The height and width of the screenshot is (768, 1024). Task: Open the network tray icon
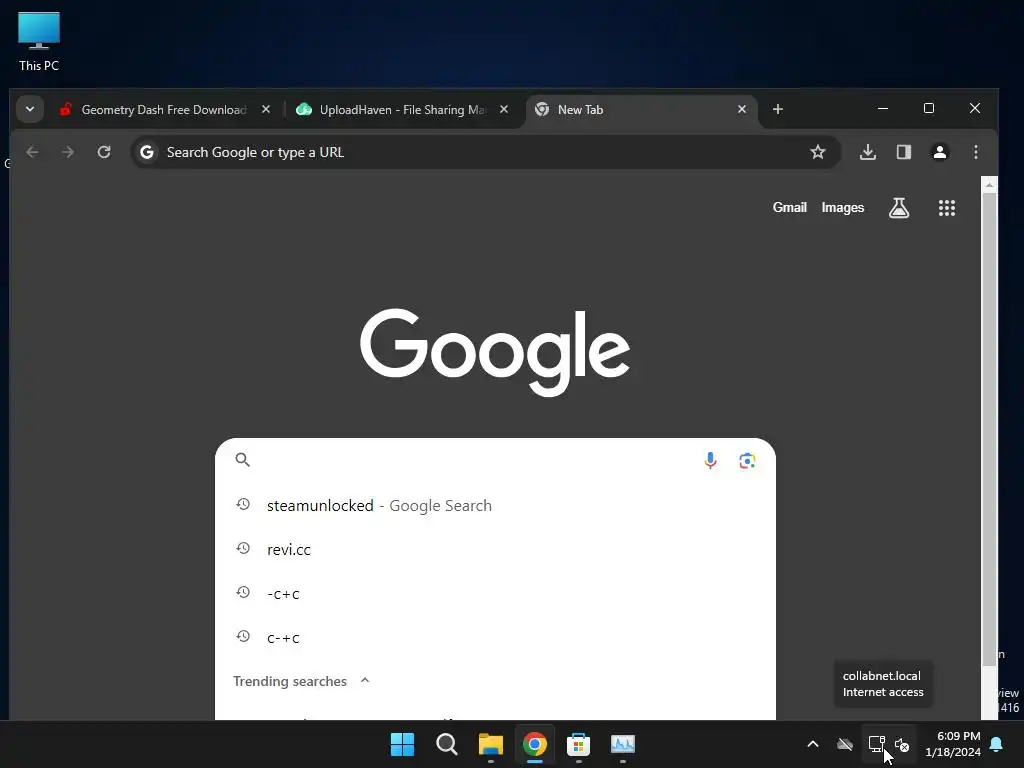tap(876, 744)
